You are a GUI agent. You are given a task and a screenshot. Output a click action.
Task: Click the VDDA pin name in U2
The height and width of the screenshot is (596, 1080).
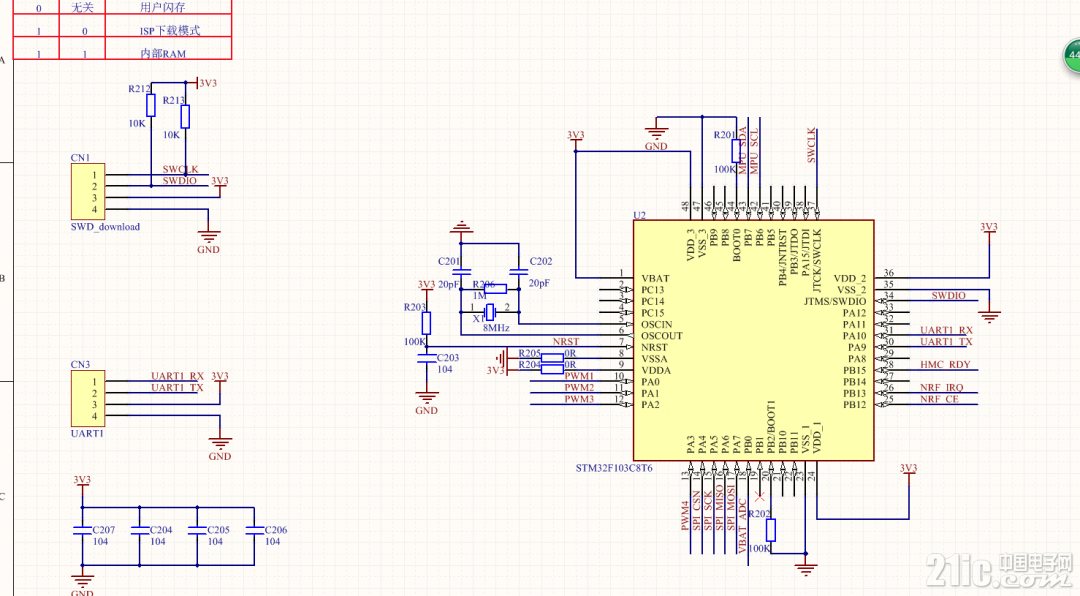coord(656,371)
